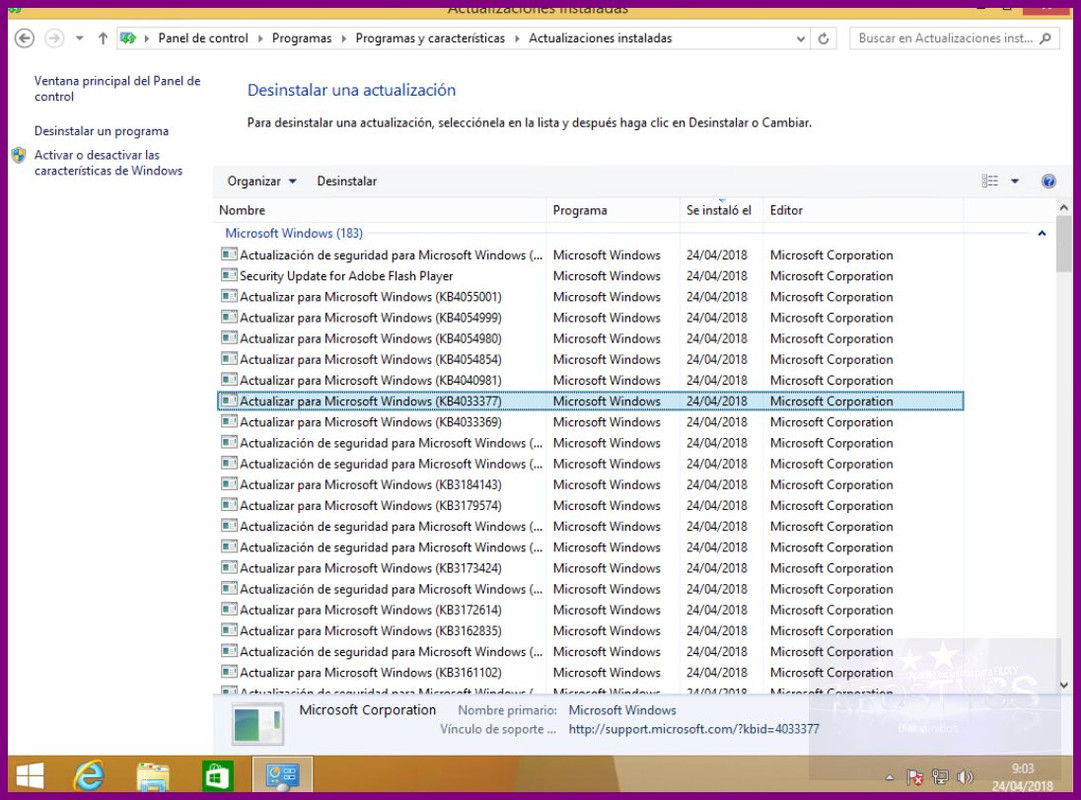The height and width of the screenshot is (800, 1081).
Task: Select update KB4054854
Action: coord(590,359)
